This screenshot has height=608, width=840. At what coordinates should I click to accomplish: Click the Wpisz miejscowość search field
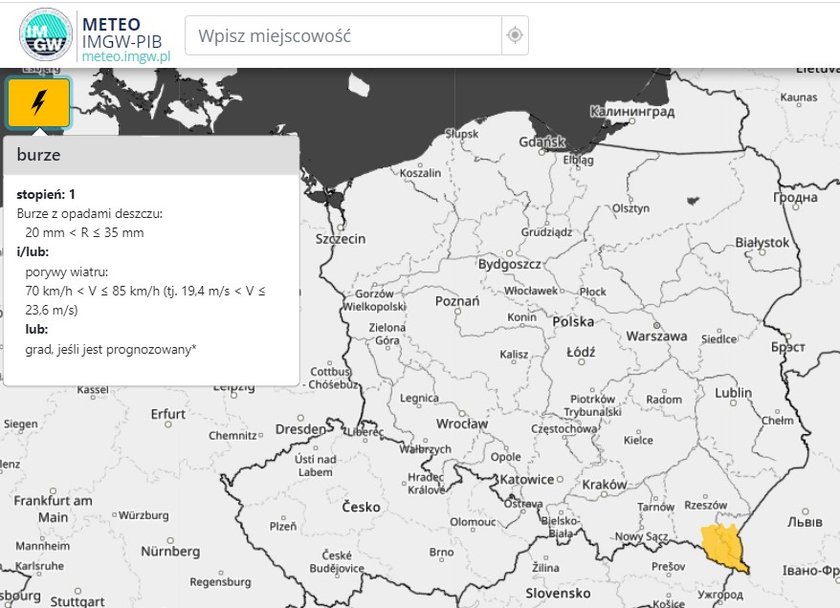coord(343,35)
